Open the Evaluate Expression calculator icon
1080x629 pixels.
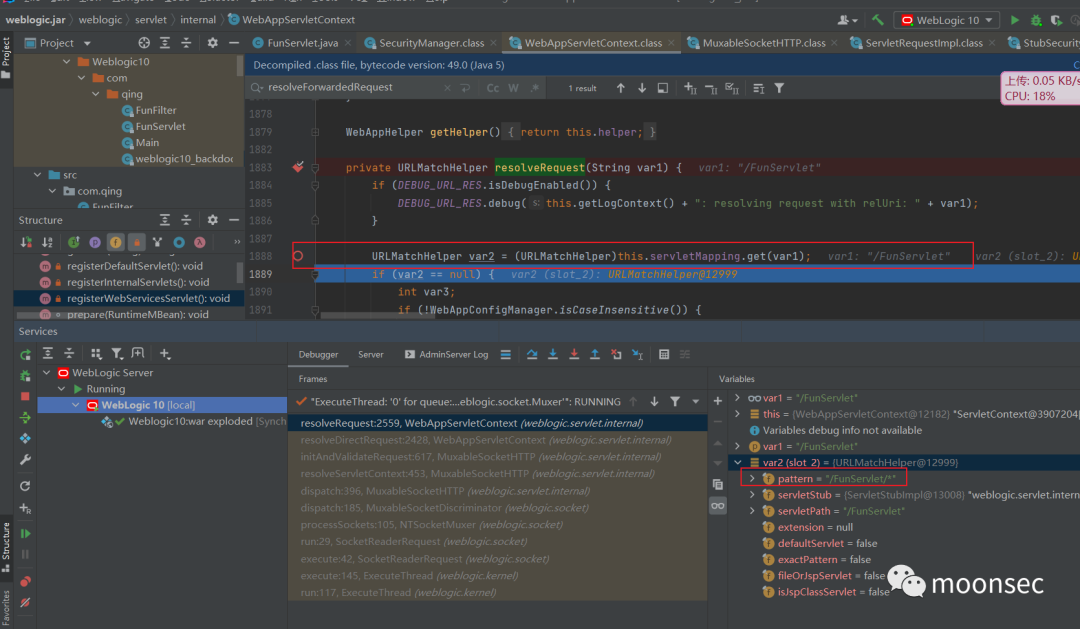(664, 354)
